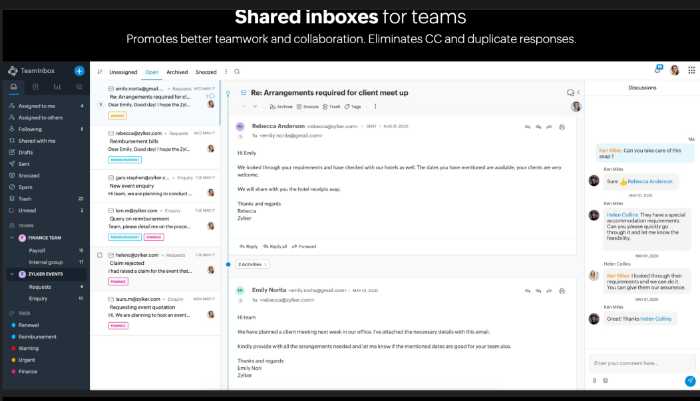Snooze the open conversation

coord(308,107)
